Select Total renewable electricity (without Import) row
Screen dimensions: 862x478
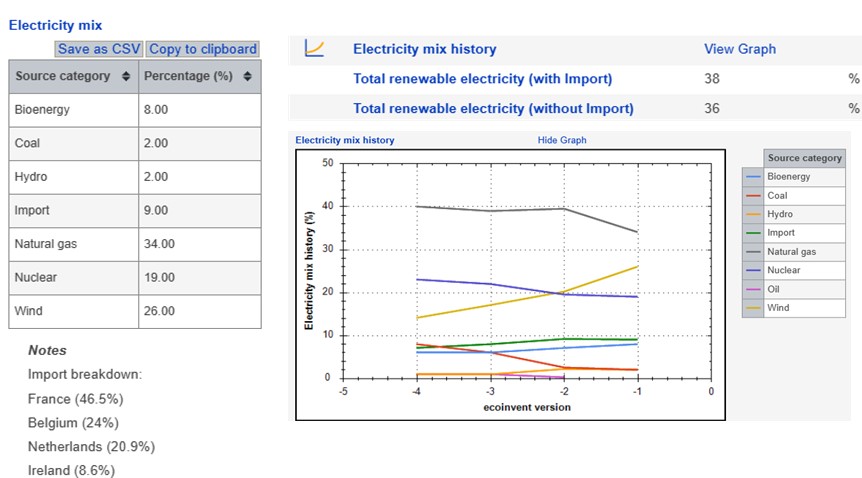pyautogui.click(x=493, y=108)
